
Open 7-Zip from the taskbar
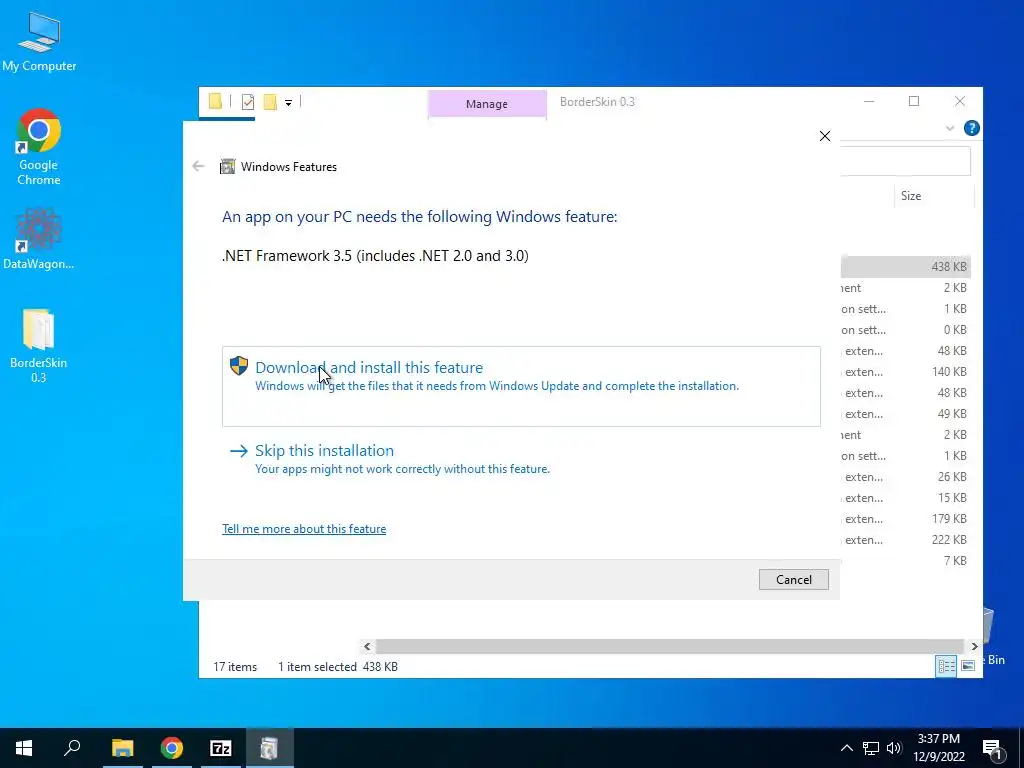point(221,748)
